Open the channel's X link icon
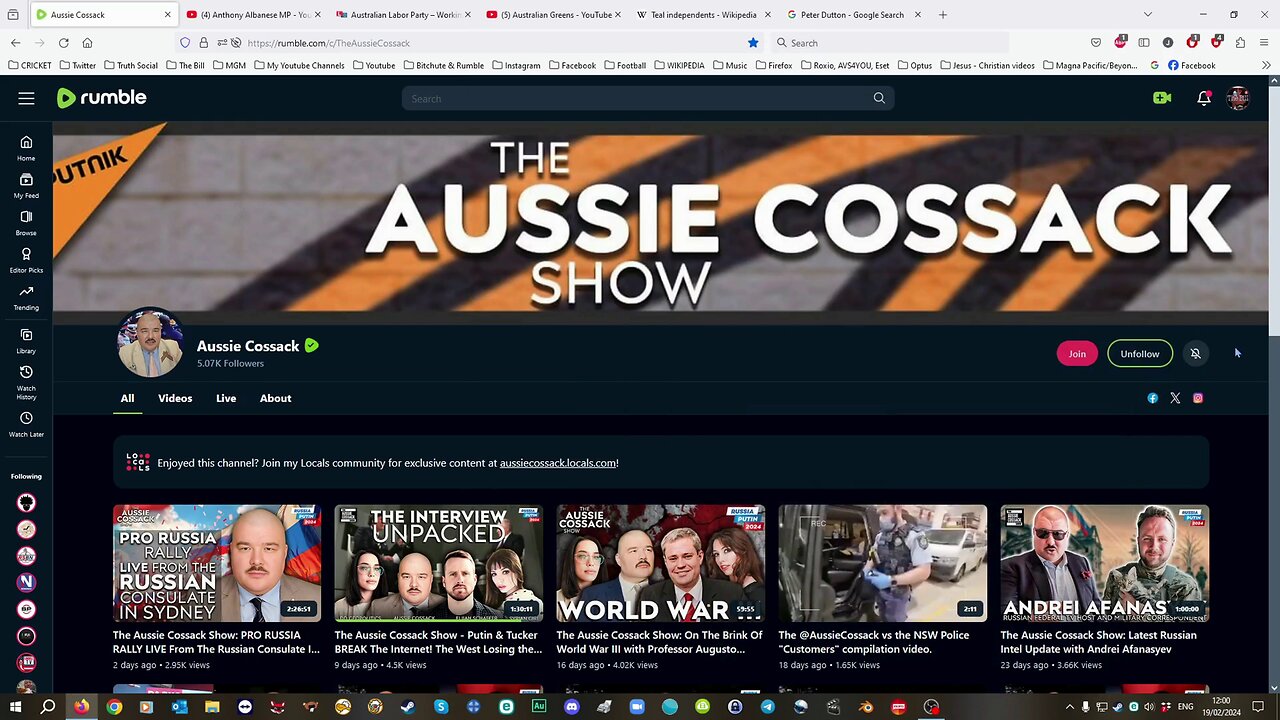 tap(1175, 398)
